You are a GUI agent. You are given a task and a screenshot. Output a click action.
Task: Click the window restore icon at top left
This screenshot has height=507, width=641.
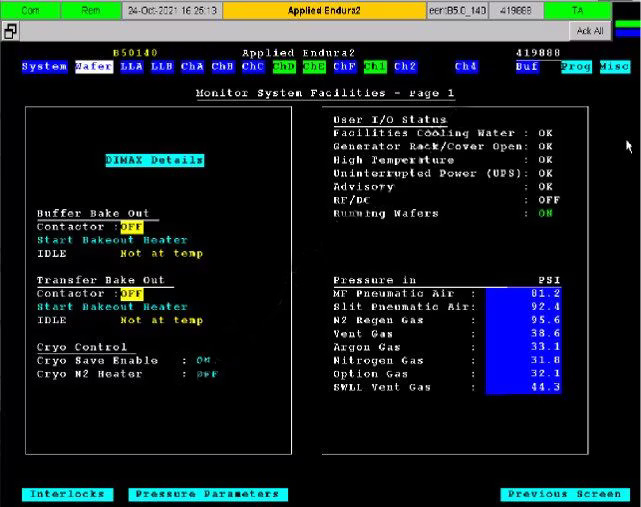point(10,31)
